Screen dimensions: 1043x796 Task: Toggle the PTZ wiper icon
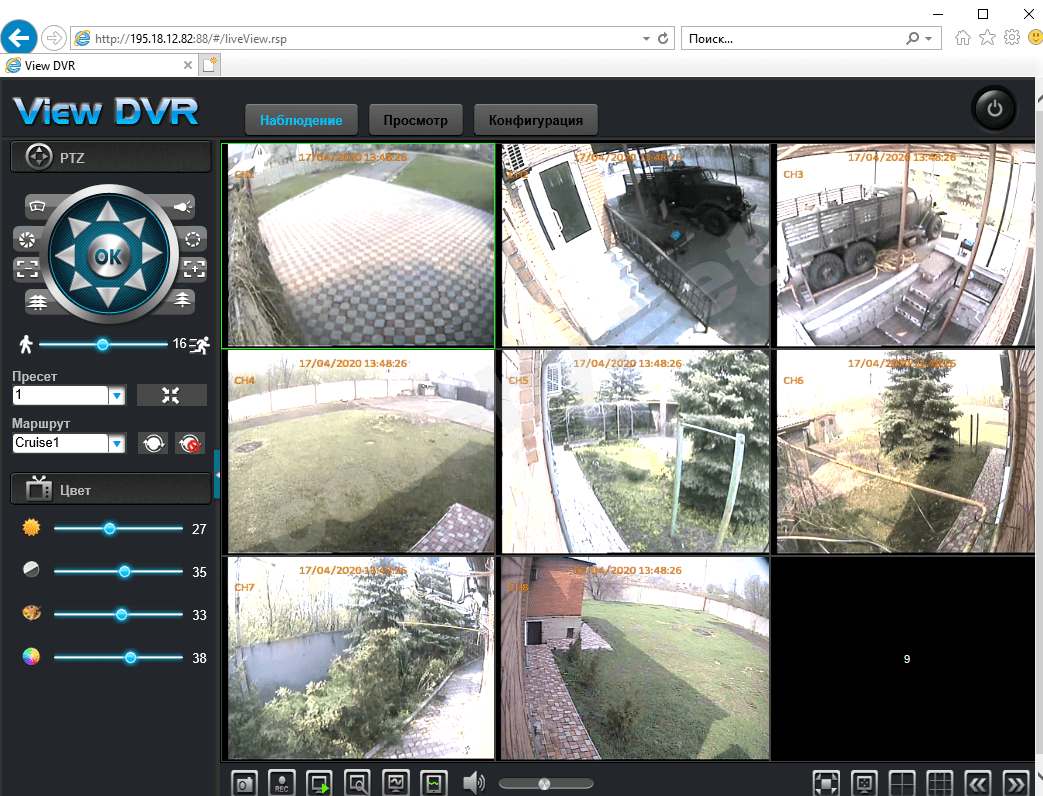pyautogui.click(x=38, y=206)
